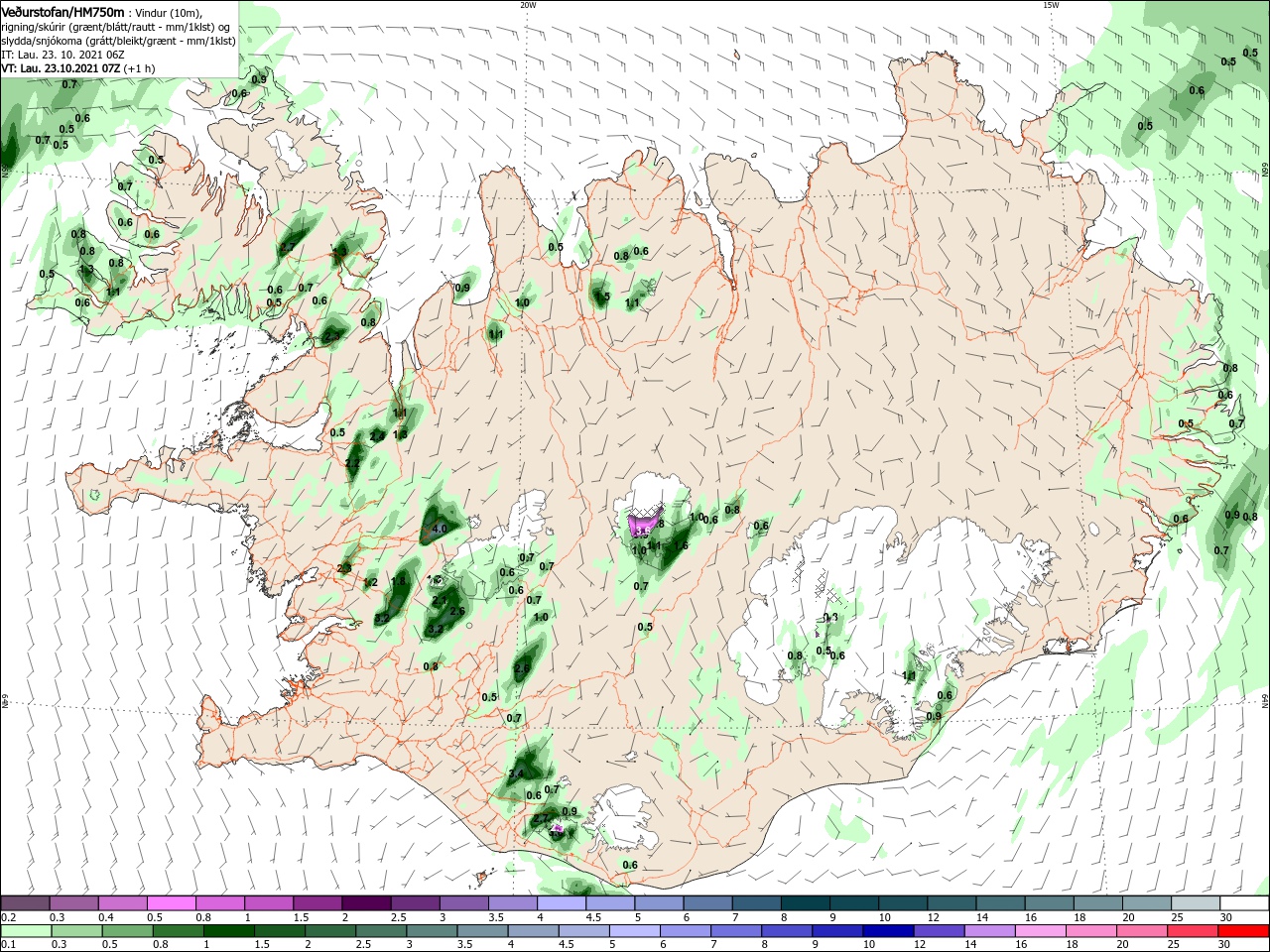Select the bright pink 0.5 swatch in upper legend
The width and height of the screenshot is (1270, 952).
point(171,902)
